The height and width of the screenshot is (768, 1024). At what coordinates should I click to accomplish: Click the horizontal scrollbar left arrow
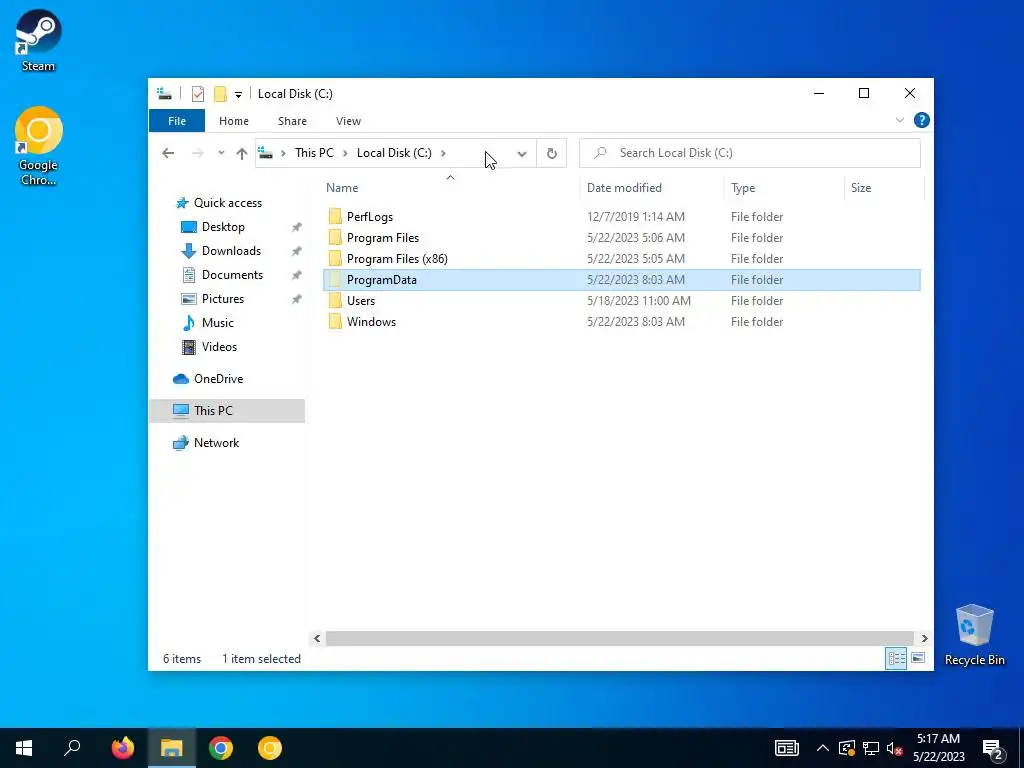(x=317, y=638)
